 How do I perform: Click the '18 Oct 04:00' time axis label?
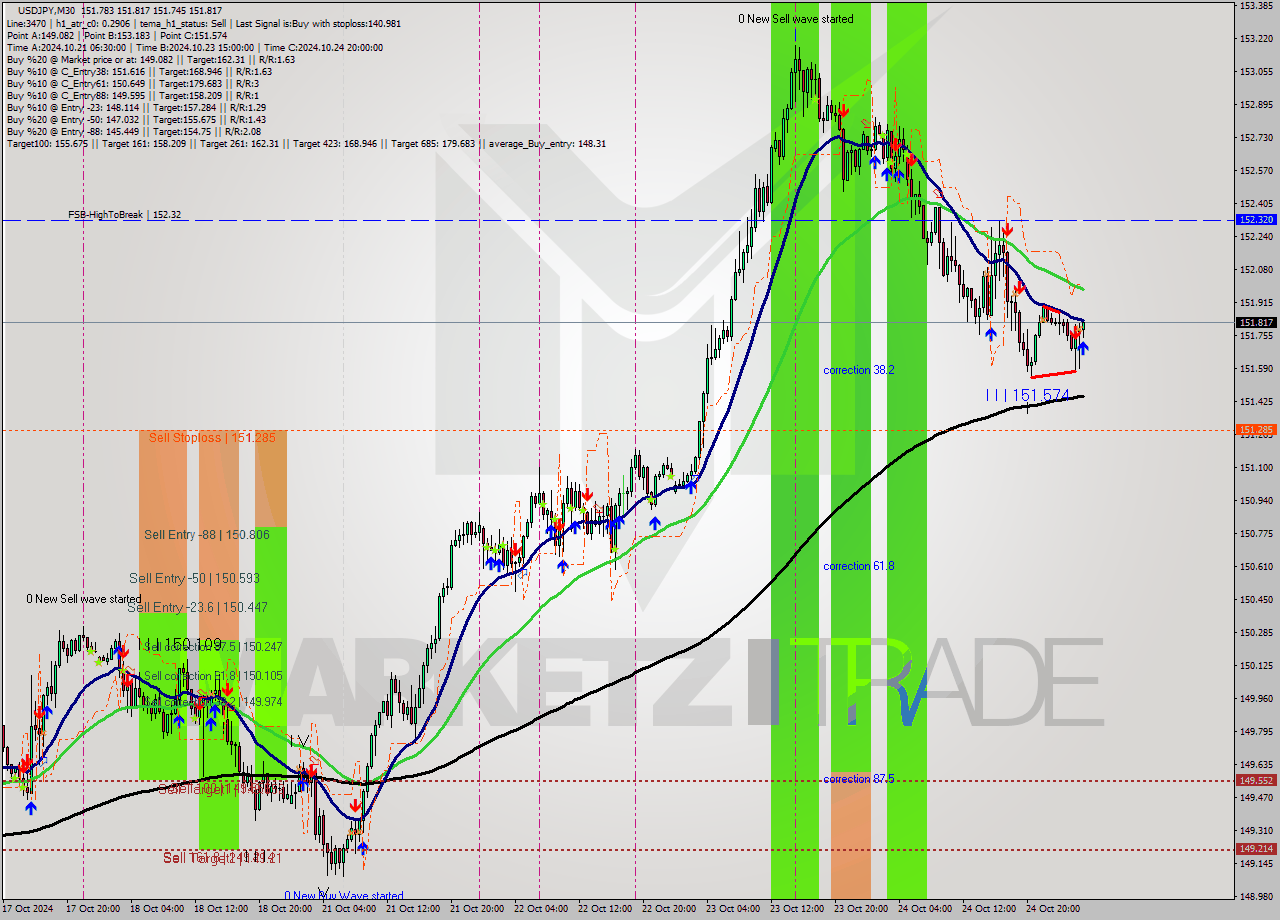(x=156, y=909)
